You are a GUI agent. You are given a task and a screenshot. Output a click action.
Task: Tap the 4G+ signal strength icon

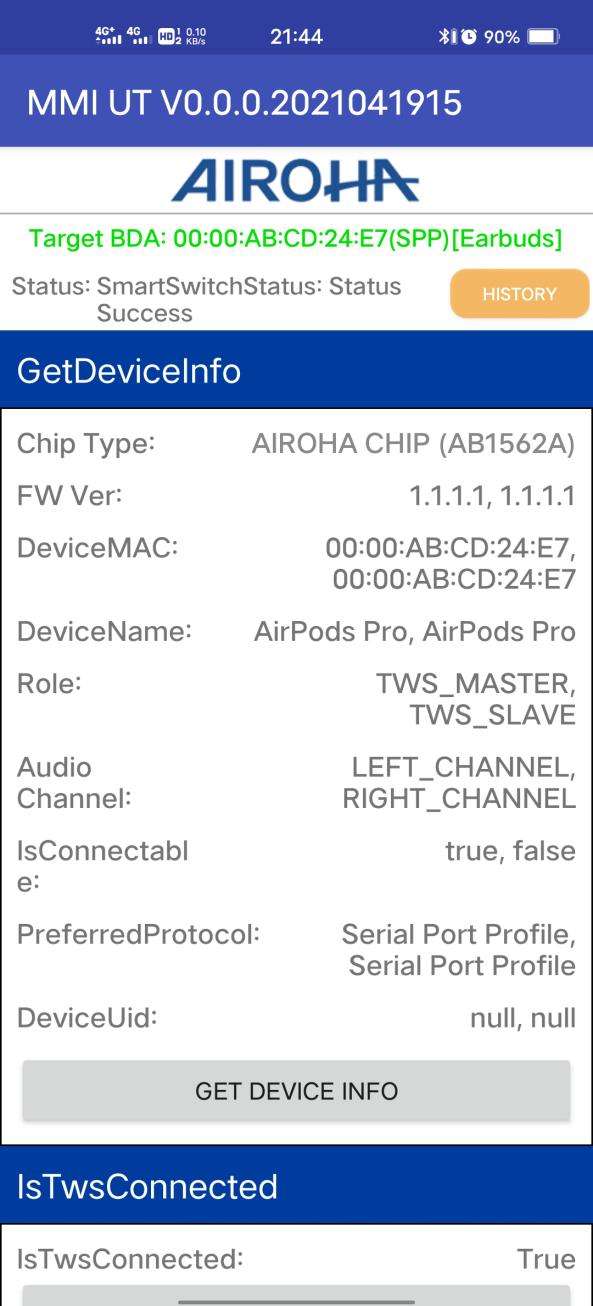(107, 37)
